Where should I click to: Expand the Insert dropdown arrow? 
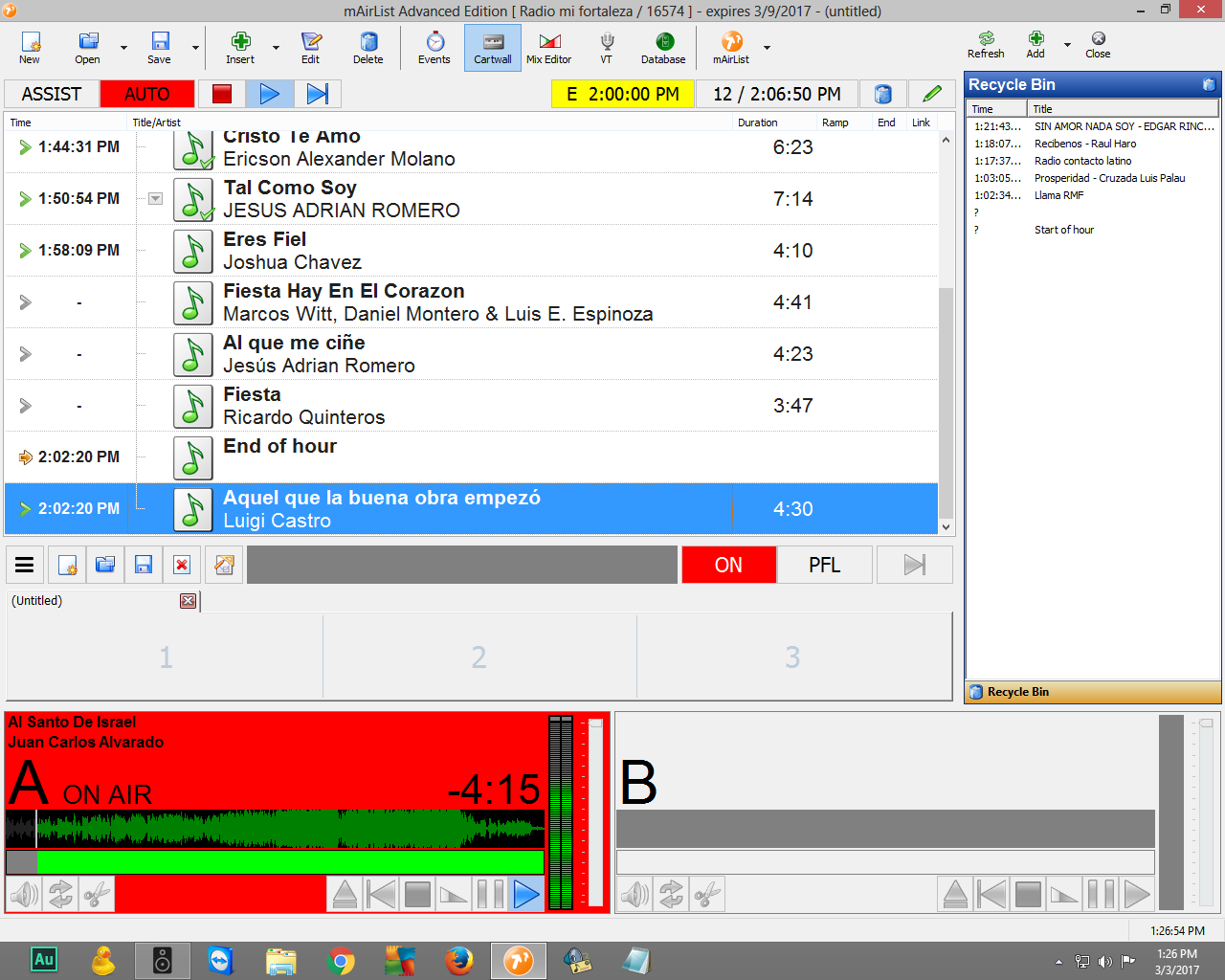tap(276, 47)
